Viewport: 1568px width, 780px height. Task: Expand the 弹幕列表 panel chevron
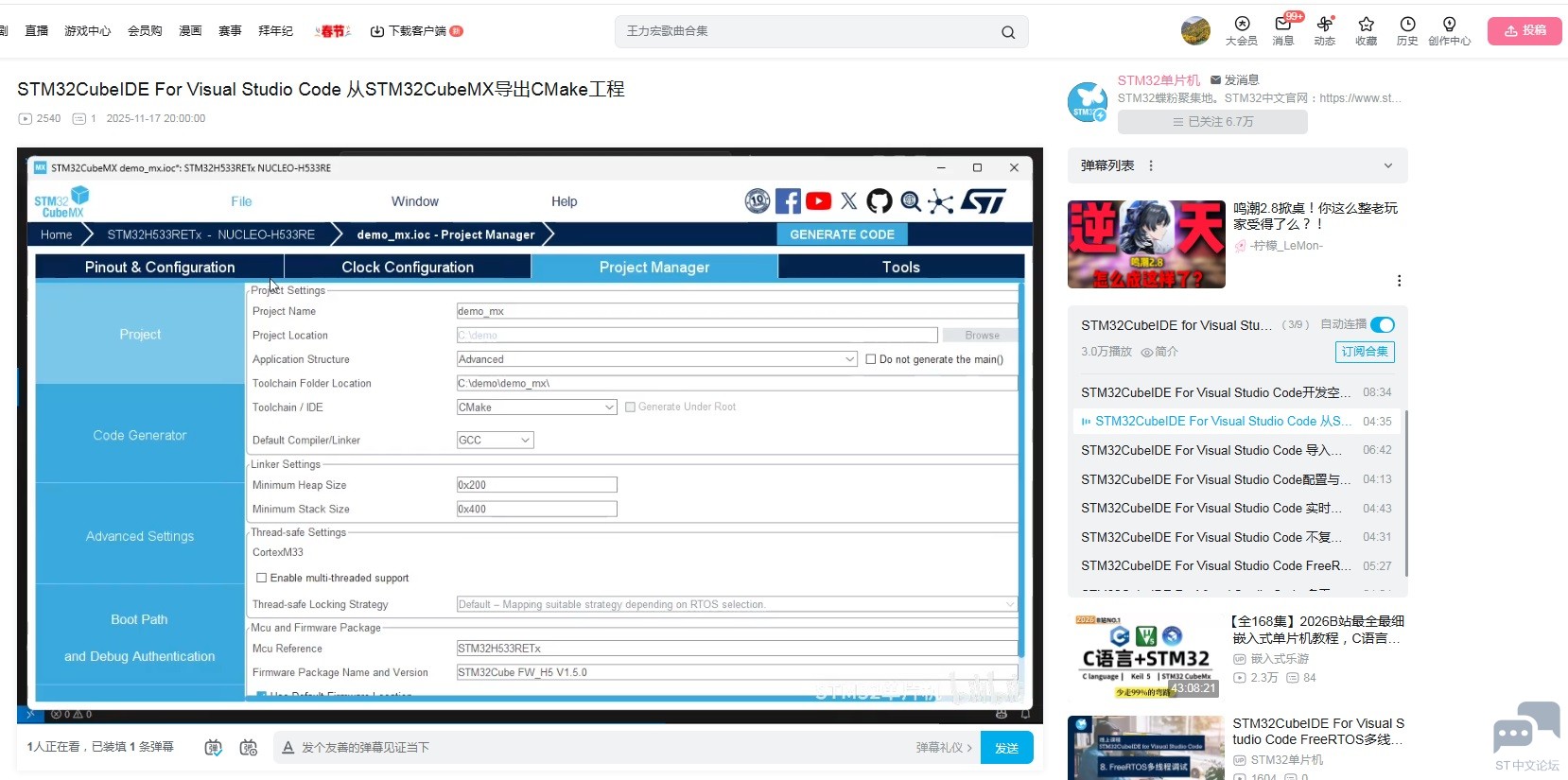(1388, 165)
